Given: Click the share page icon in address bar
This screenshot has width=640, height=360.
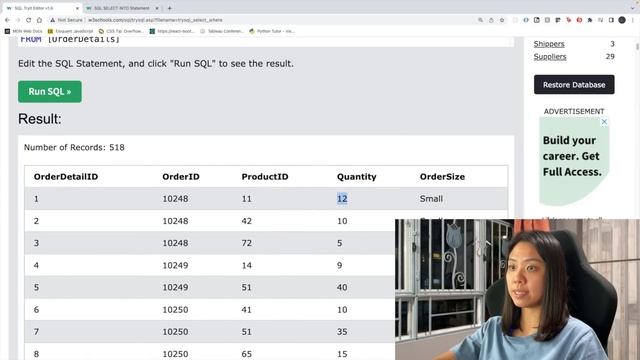Looking at the screenshot, I should pos(491,20).
